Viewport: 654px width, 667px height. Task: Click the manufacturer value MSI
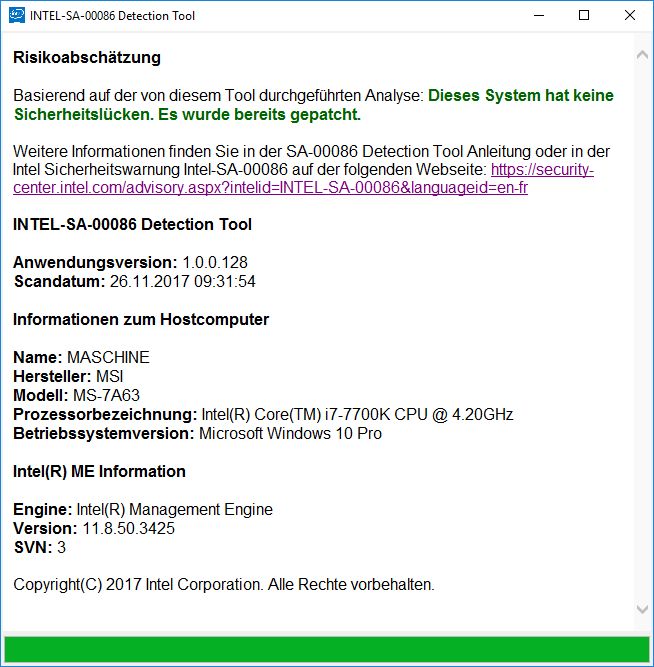(x=110, y=376)
